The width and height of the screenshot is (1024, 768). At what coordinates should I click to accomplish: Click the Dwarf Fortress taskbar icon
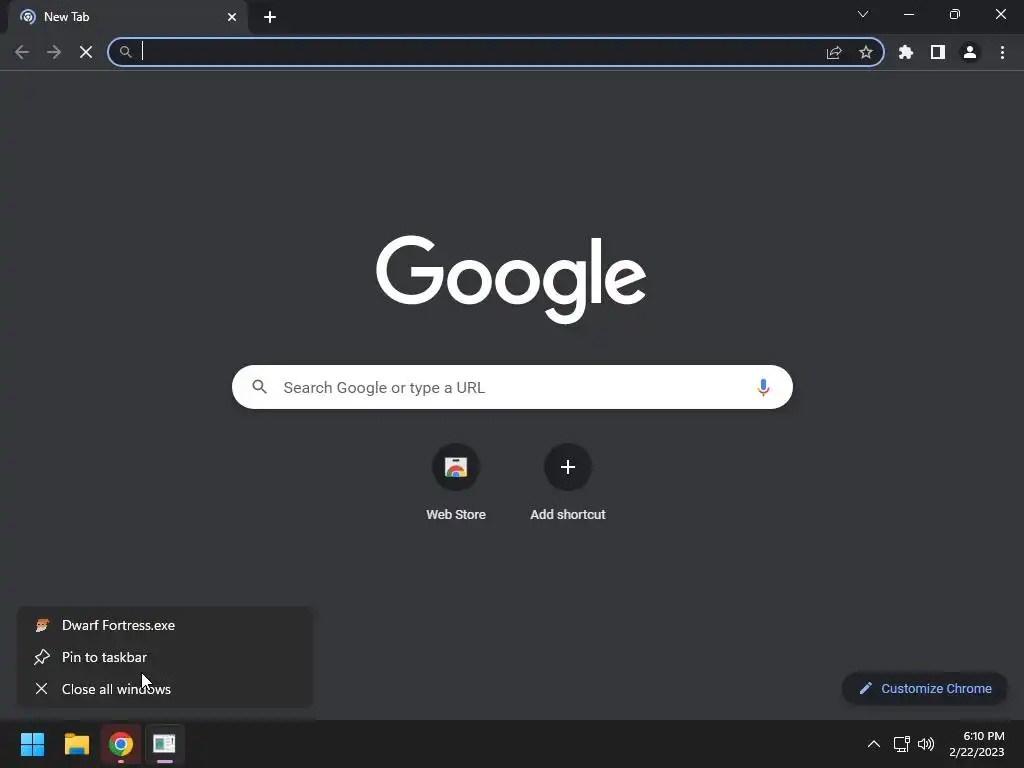pos(165,744)
